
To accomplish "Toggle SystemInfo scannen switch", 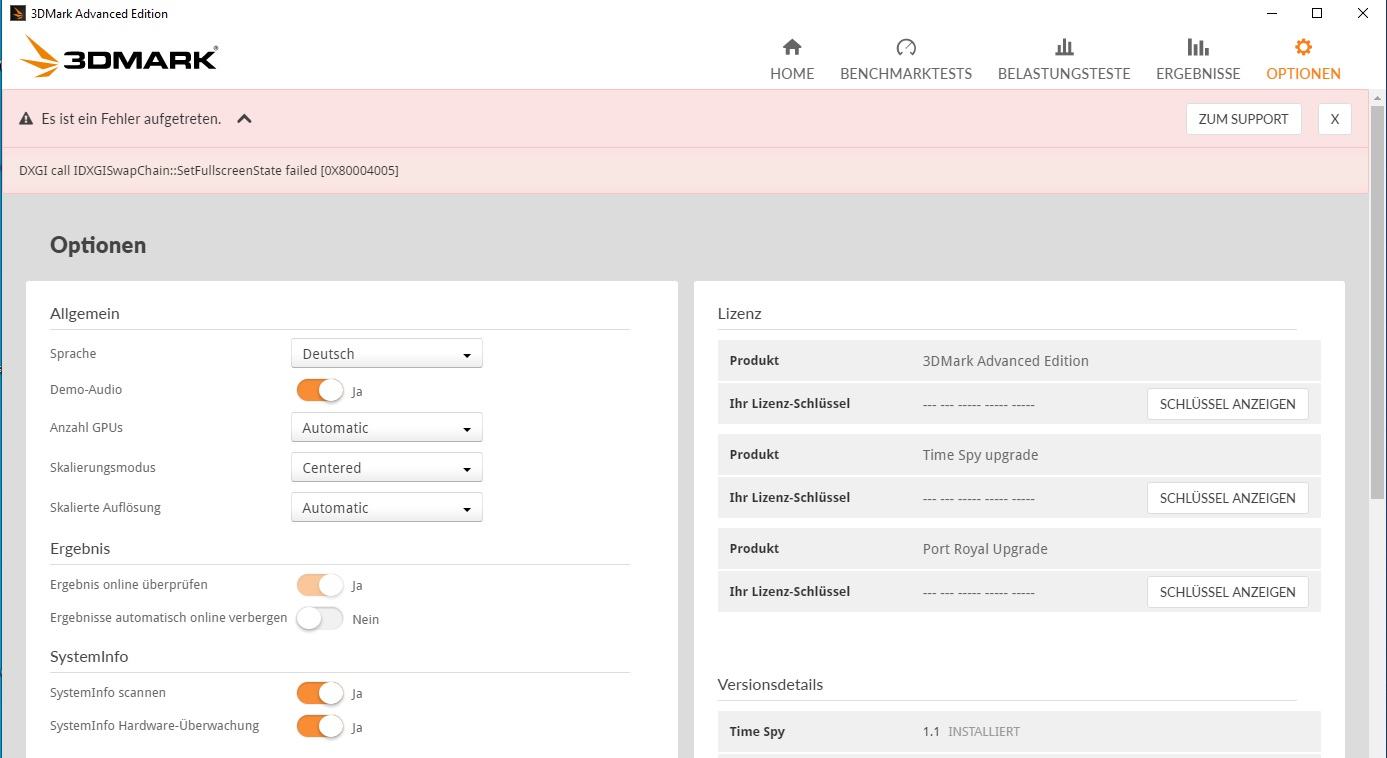I will click(320, 693).
